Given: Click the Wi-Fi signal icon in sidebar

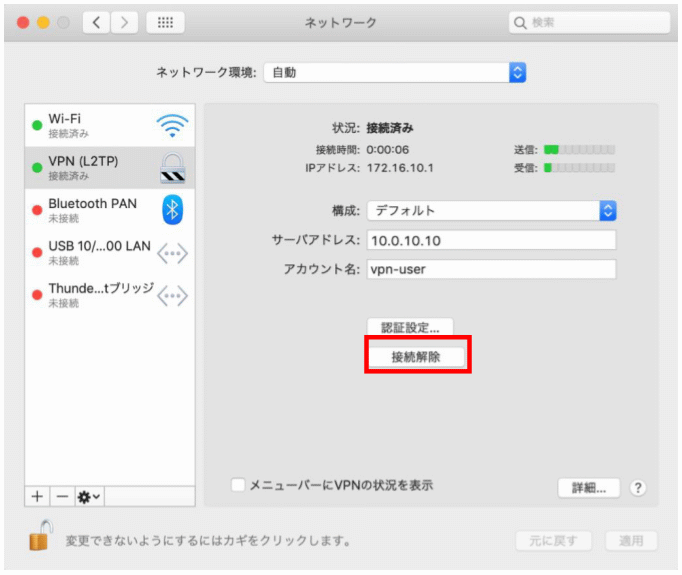Looking at the screenshot, I should pos(172,125).
